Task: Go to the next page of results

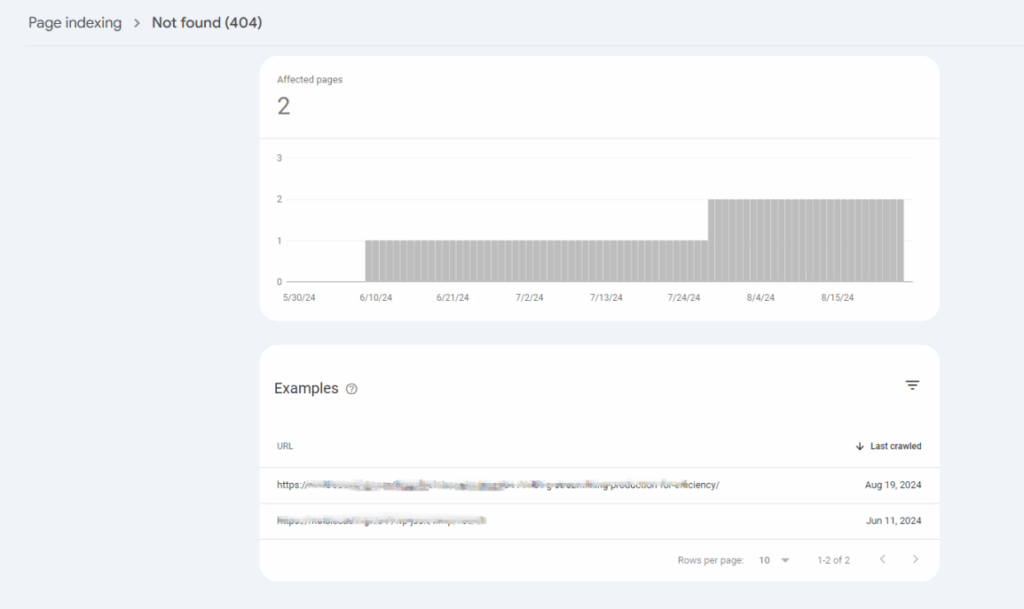Action: point(915,559)
